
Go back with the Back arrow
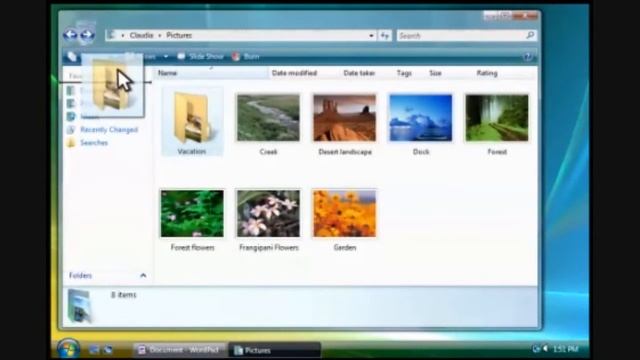click(71, 35)
